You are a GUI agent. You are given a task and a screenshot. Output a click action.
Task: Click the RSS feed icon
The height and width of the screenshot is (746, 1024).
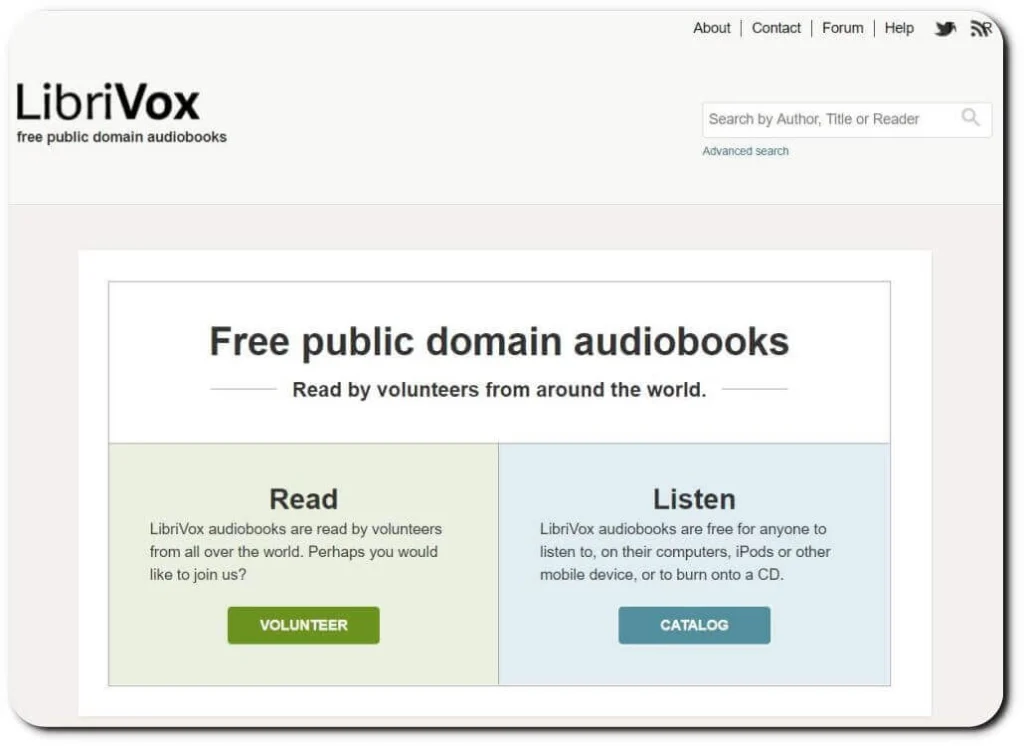[x=981, y=28]
